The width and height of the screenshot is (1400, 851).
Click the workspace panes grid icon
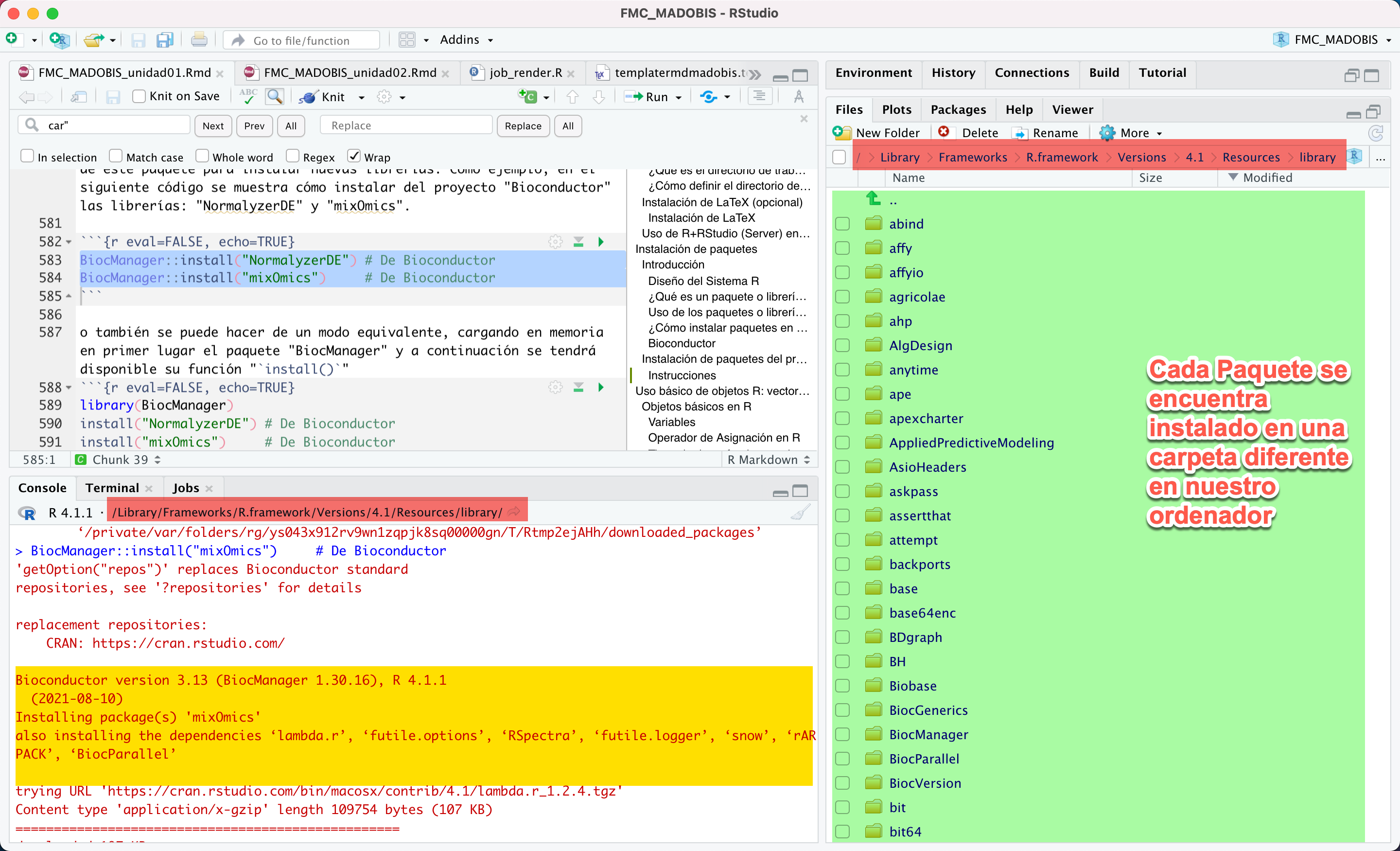point(407,40)
